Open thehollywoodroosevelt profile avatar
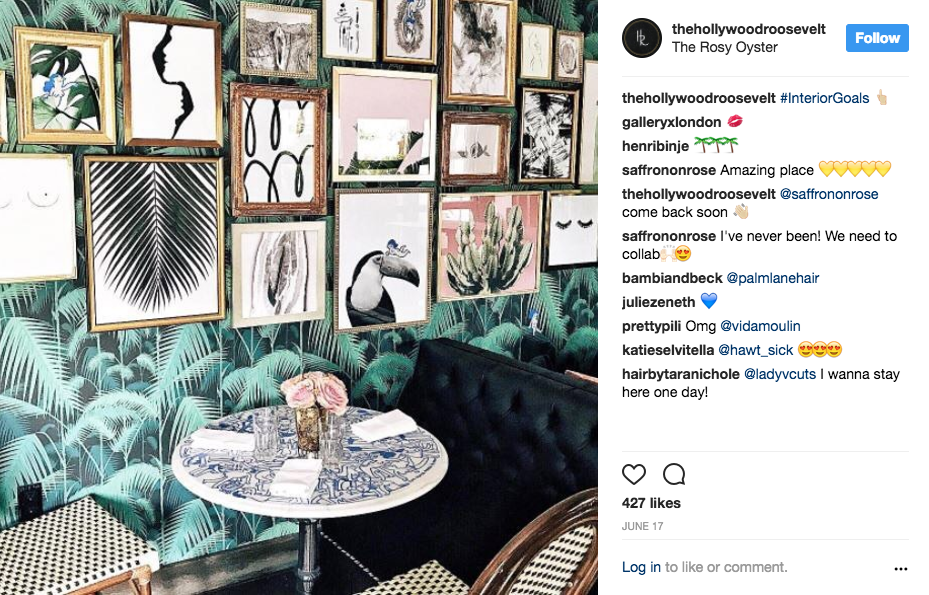The height and width of the screenshot is (595, 929). click(642, 38)
